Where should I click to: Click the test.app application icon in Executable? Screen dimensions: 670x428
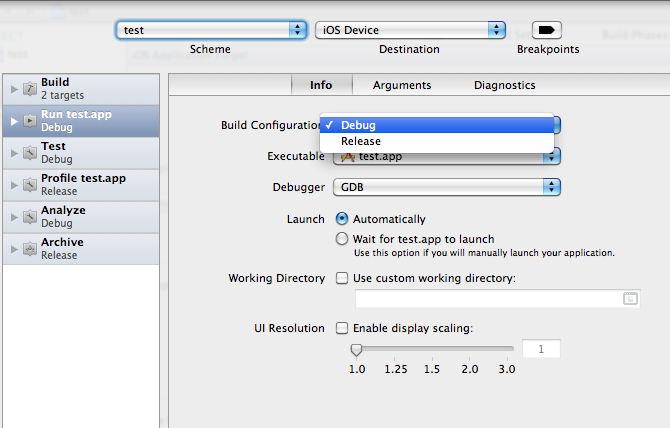click(348, 157)
